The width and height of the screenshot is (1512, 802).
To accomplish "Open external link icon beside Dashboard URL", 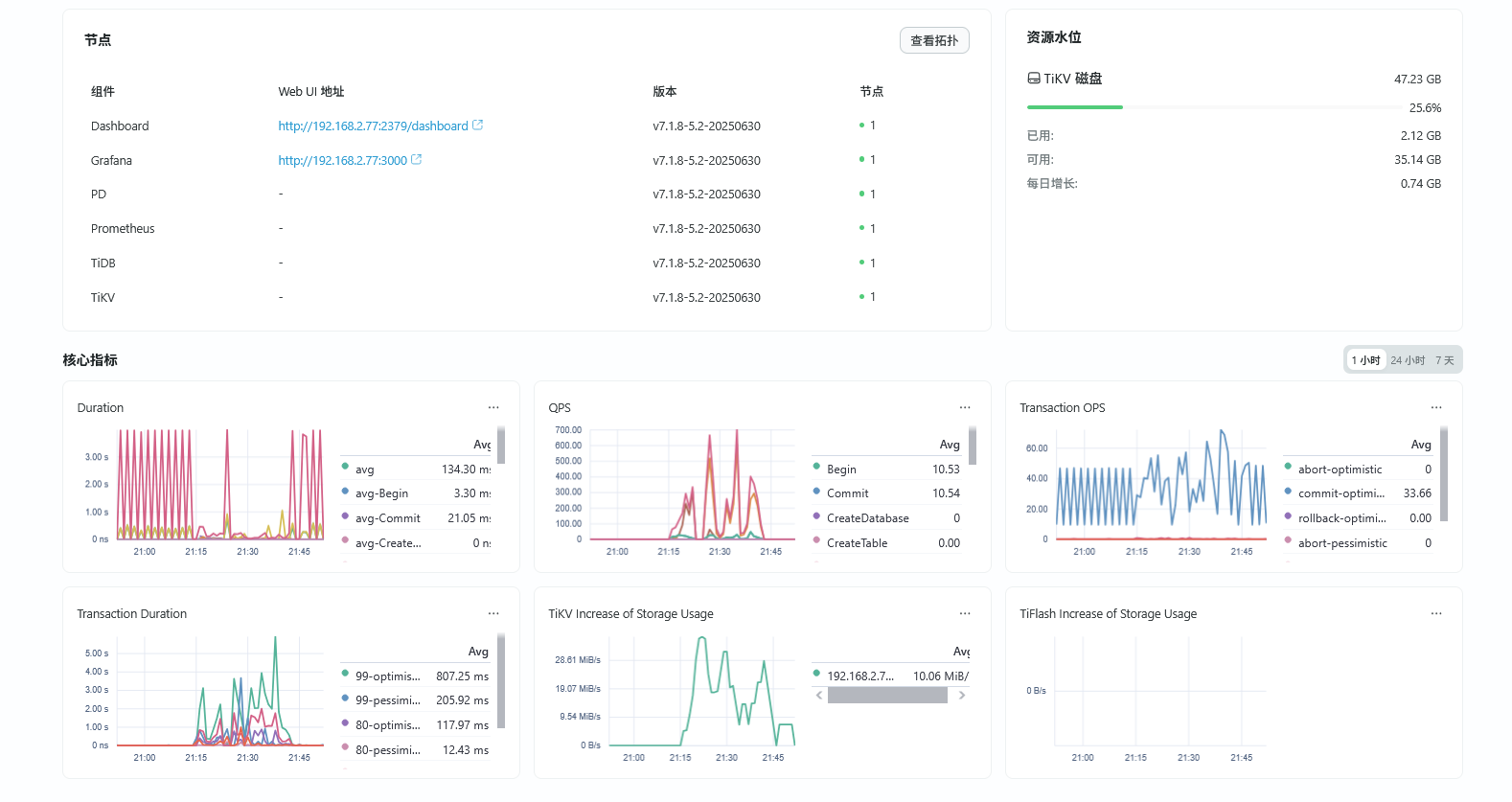I will coord(478,126).
